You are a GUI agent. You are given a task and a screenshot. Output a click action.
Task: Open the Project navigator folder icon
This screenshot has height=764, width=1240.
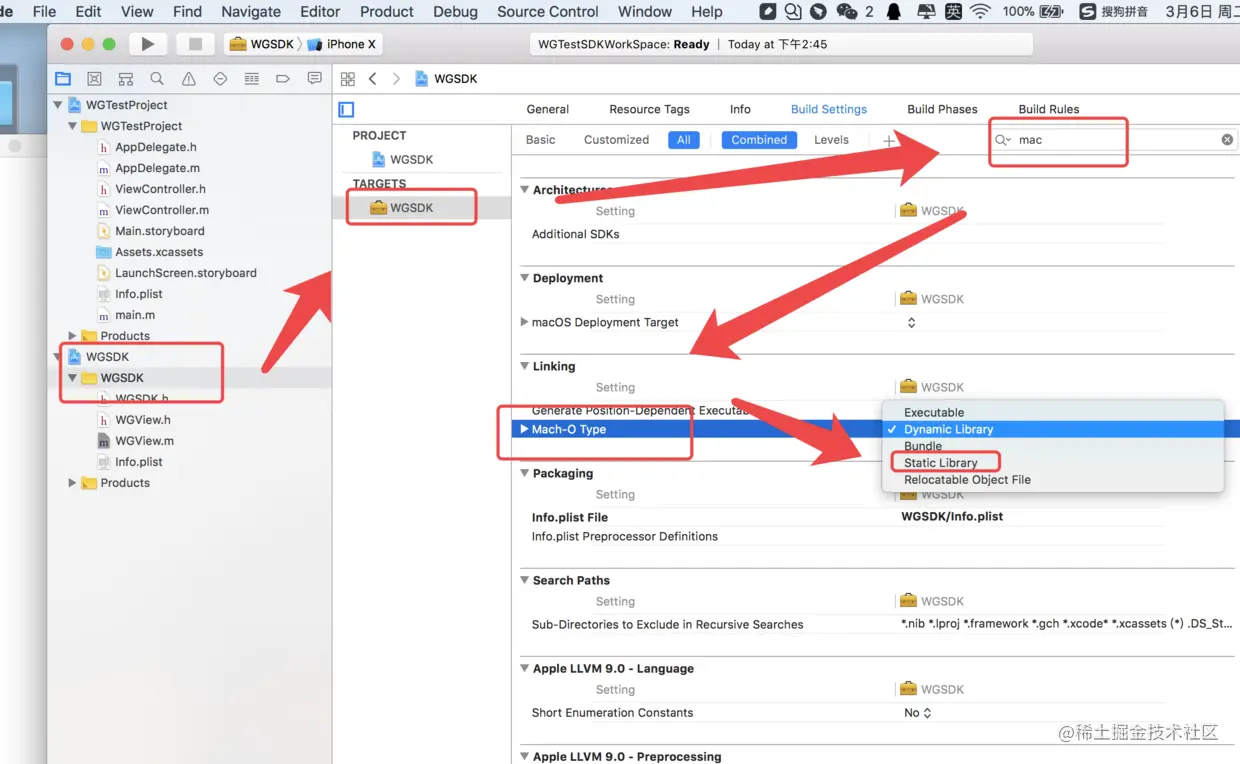click(63, 79)
